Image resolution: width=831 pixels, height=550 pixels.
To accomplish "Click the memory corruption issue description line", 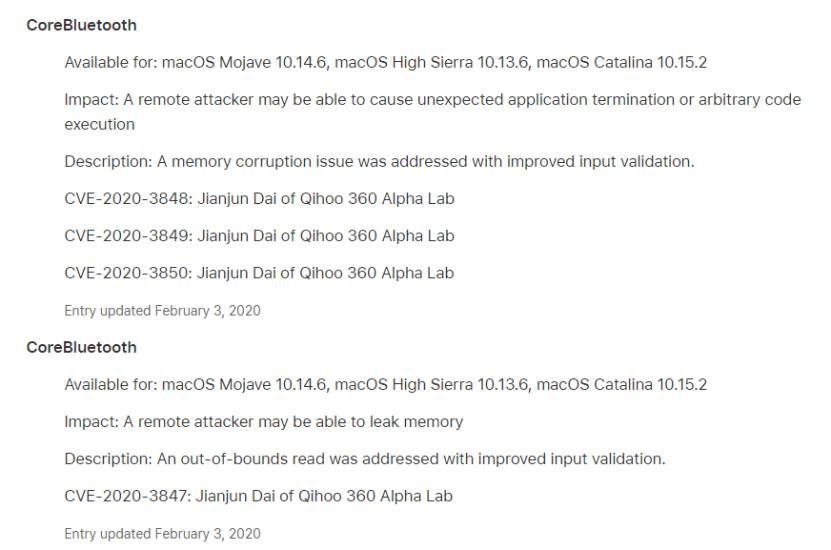I will click(379, 162).
